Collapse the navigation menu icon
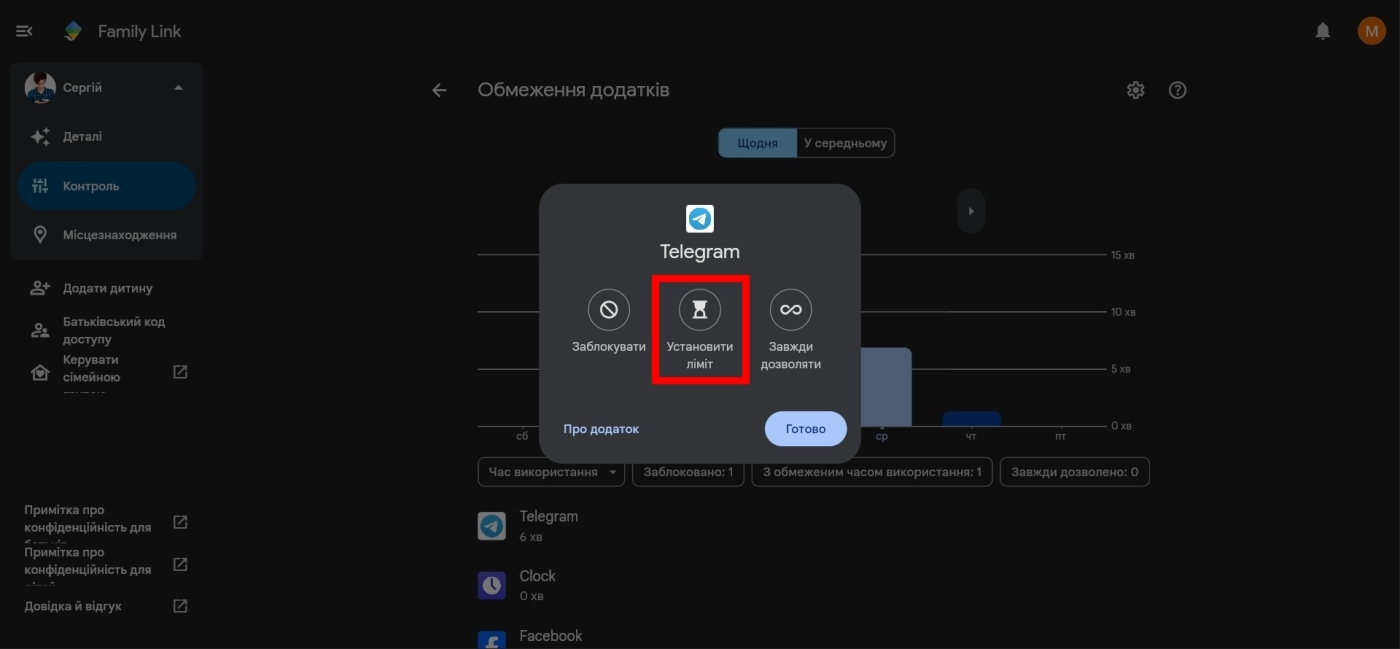This screenshot has height=649, width=1400. coord(24,32)
